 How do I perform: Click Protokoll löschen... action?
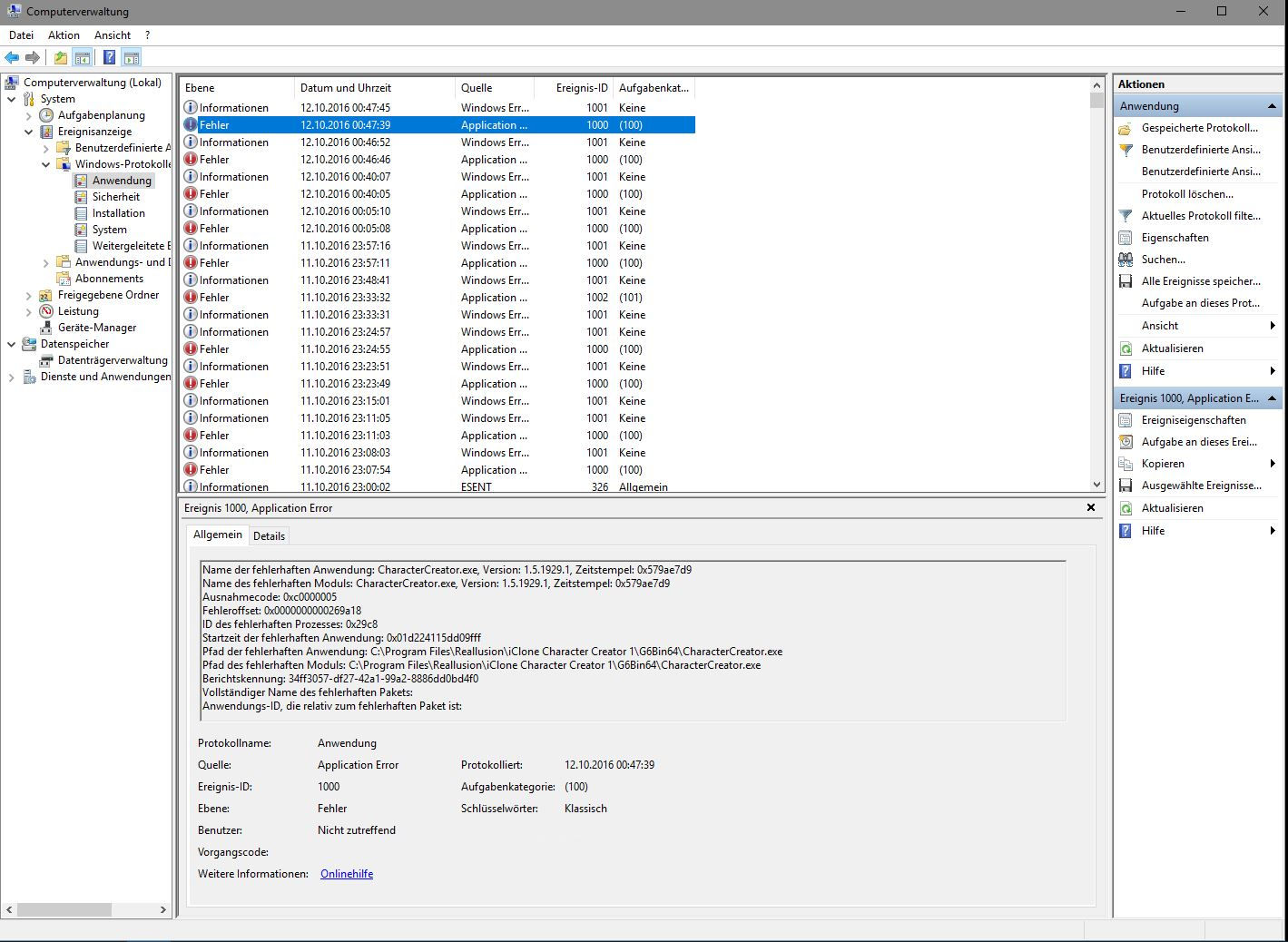click(1187, 194)
